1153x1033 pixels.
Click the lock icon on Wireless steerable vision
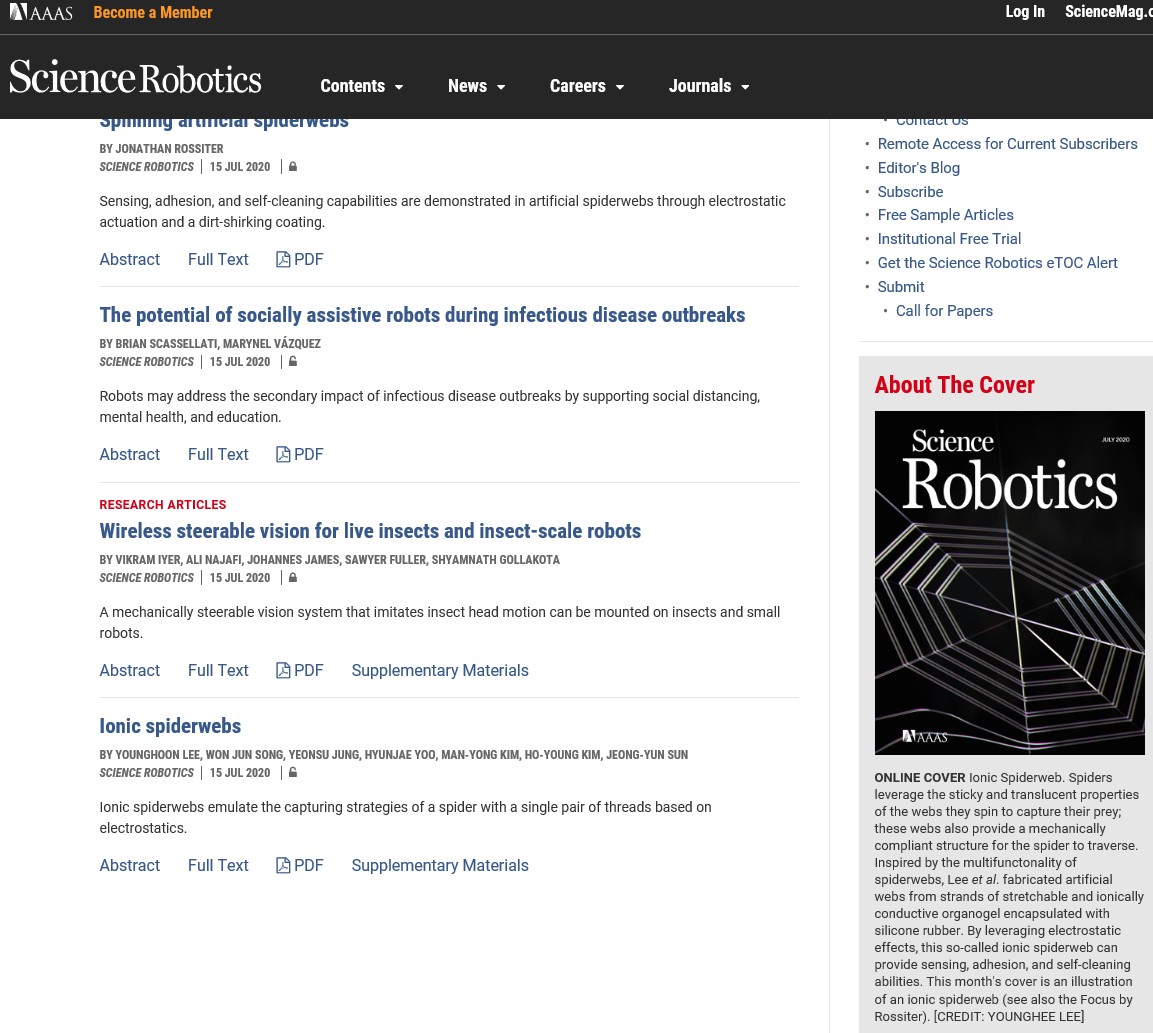(x=292, y=577)
